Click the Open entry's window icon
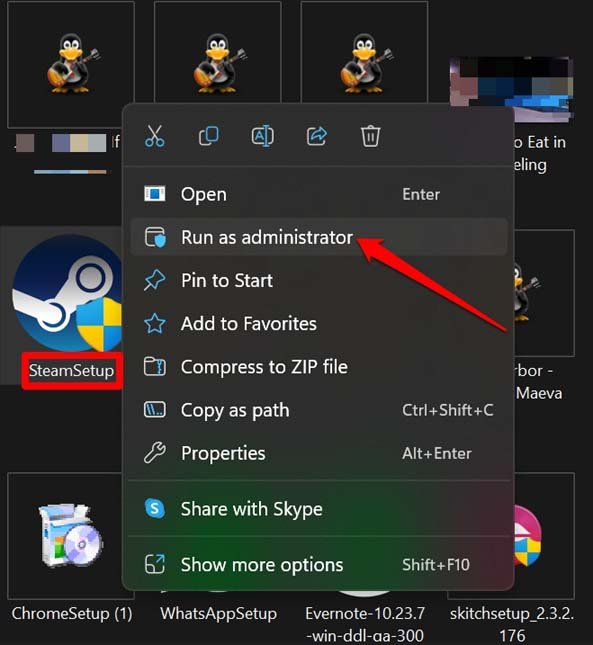The image size is (593, 645). pos(155,193)
